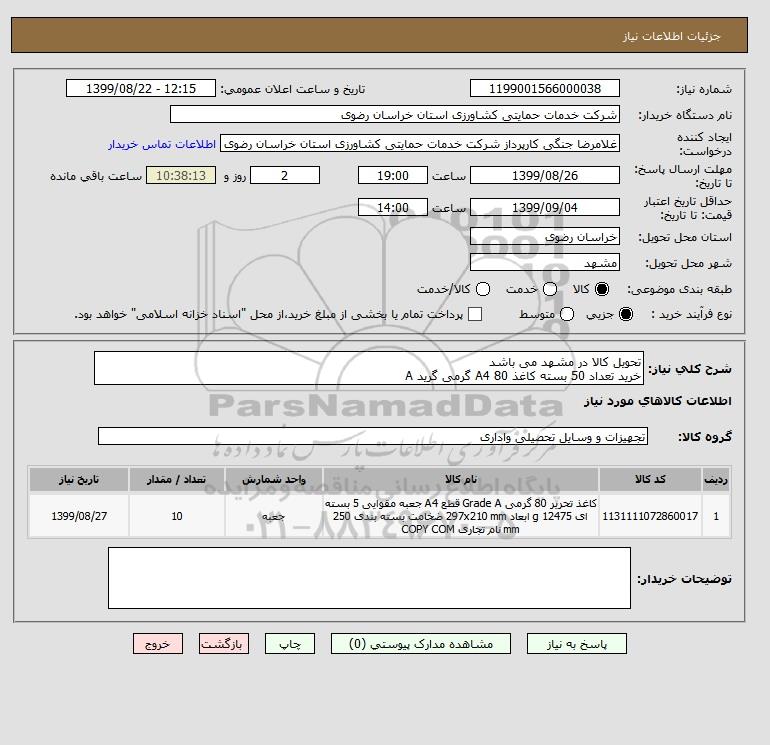
Task: Click the need date cell 1399/08/27
Action: [x=79, y=516]
